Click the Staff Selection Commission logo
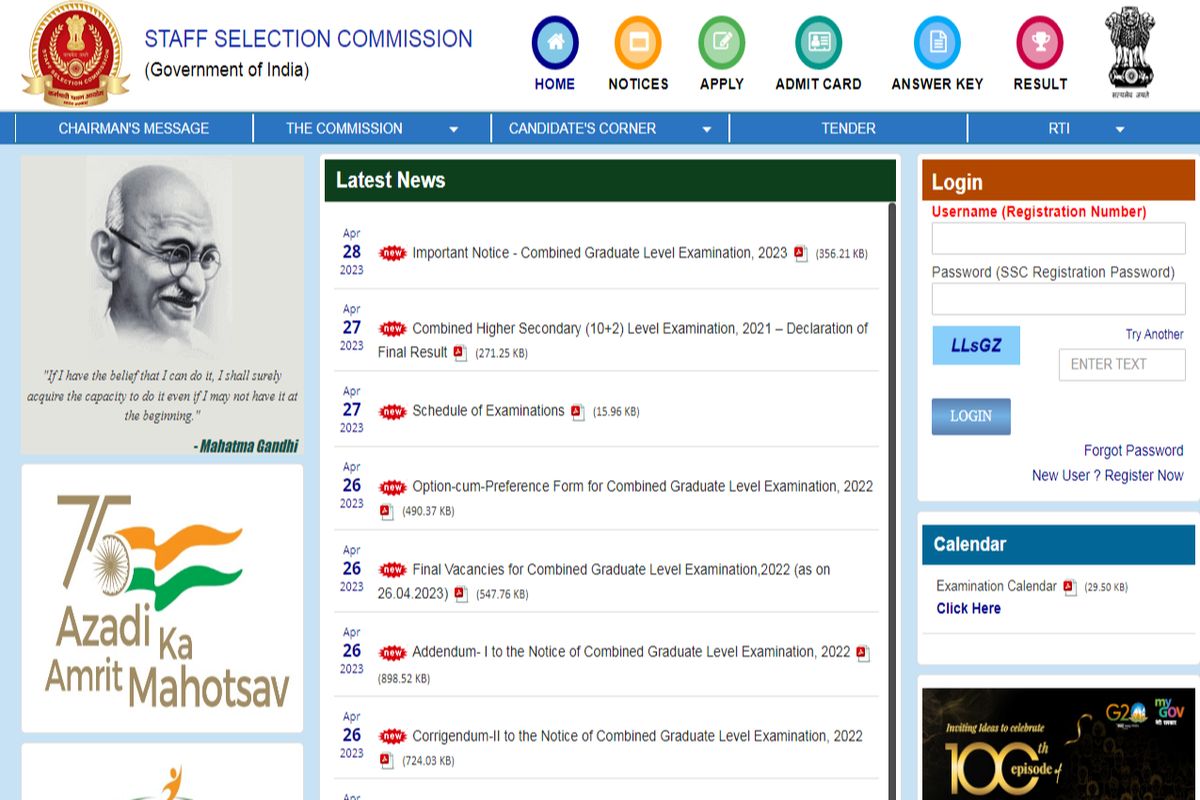 (x=75, y=53)
